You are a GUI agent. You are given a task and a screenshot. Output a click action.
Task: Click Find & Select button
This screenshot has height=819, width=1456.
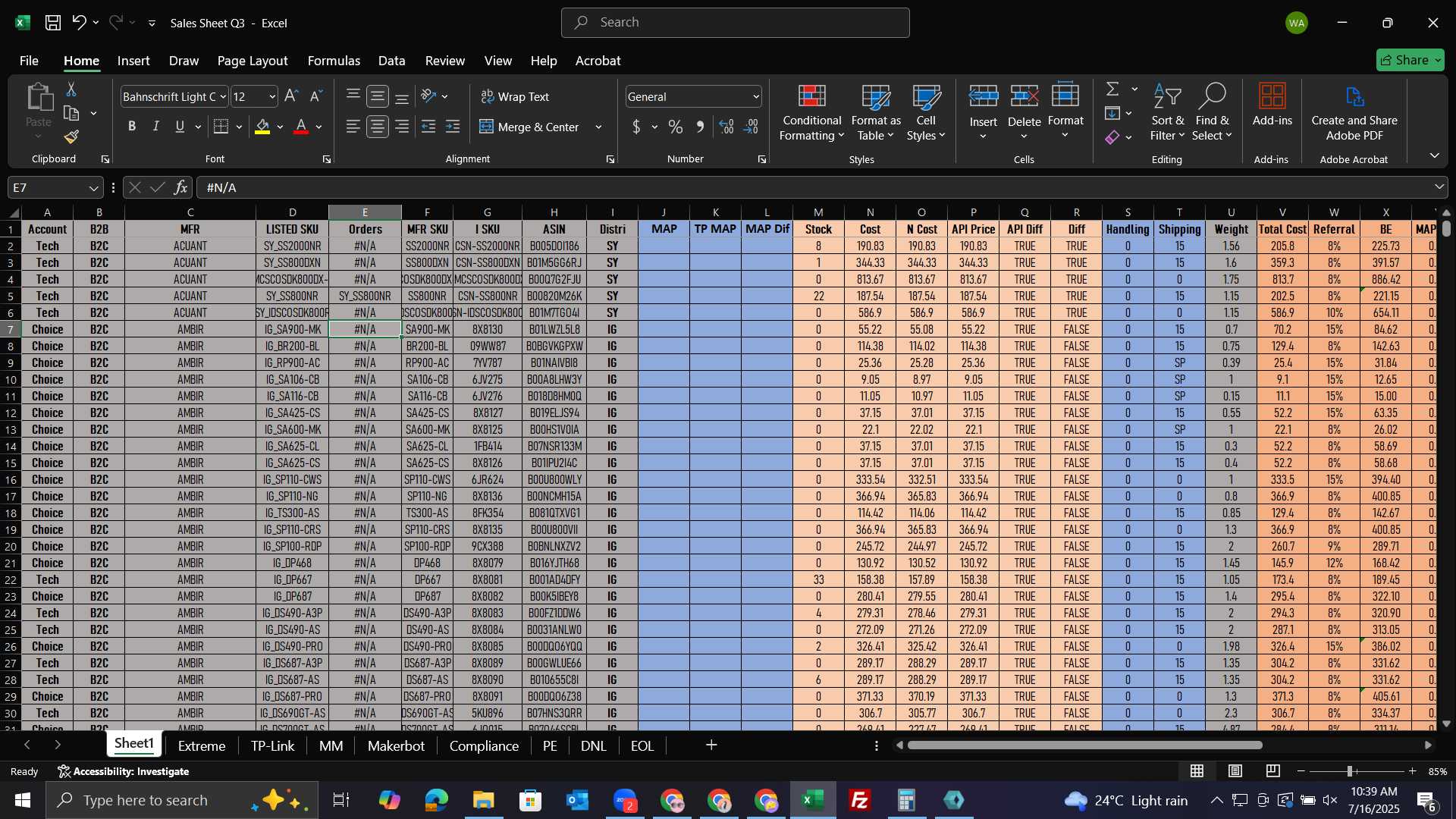1212,112
